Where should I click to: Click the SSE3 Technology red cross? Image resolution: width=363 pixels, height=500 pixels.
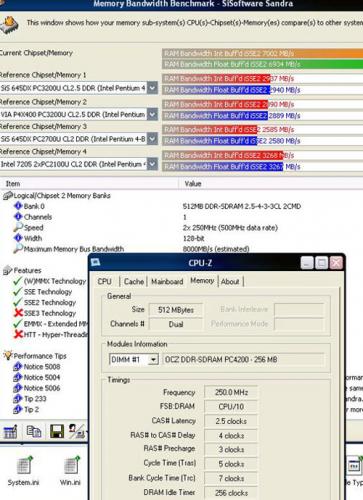pos(18,313)
